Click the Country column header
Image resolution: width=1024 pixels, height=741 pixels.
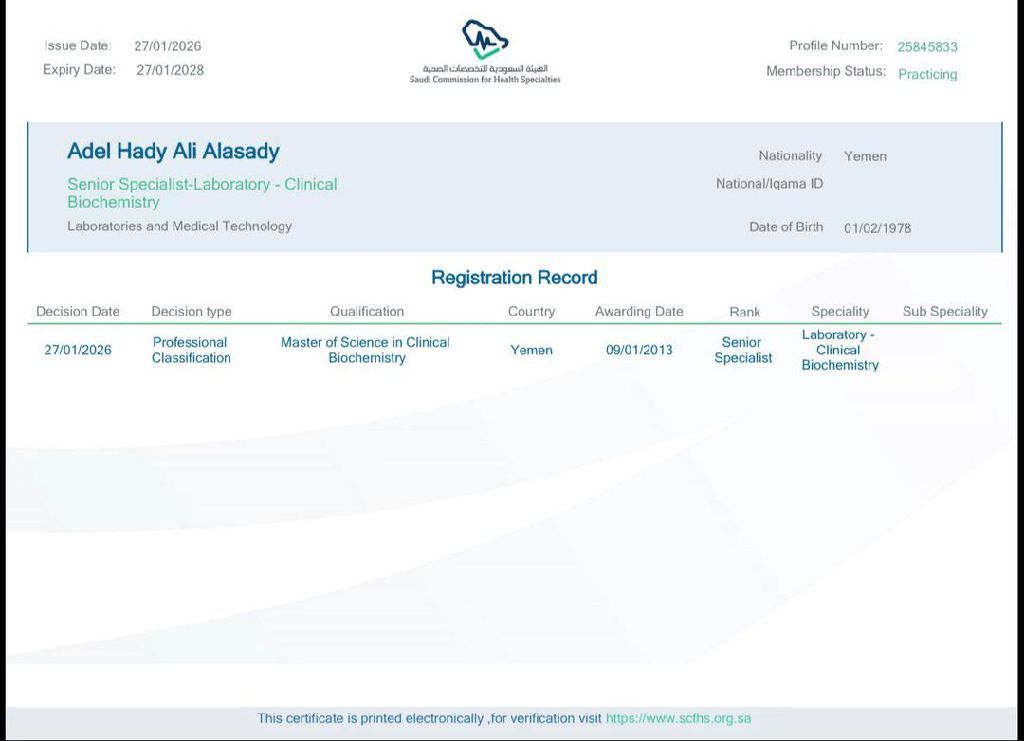(531, 311)
